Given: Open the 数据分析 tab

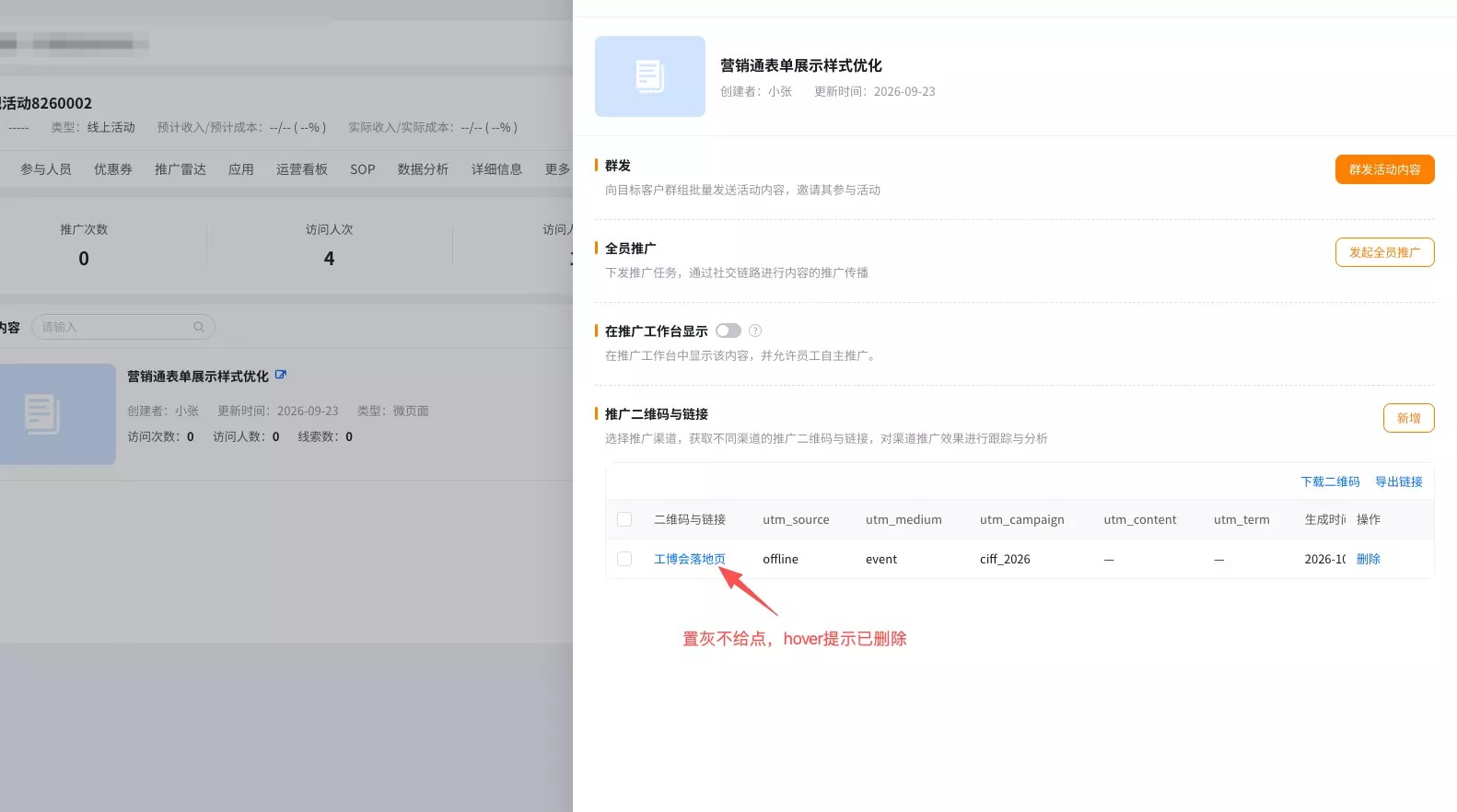Looking at the screenshot, I should (424, 169).
